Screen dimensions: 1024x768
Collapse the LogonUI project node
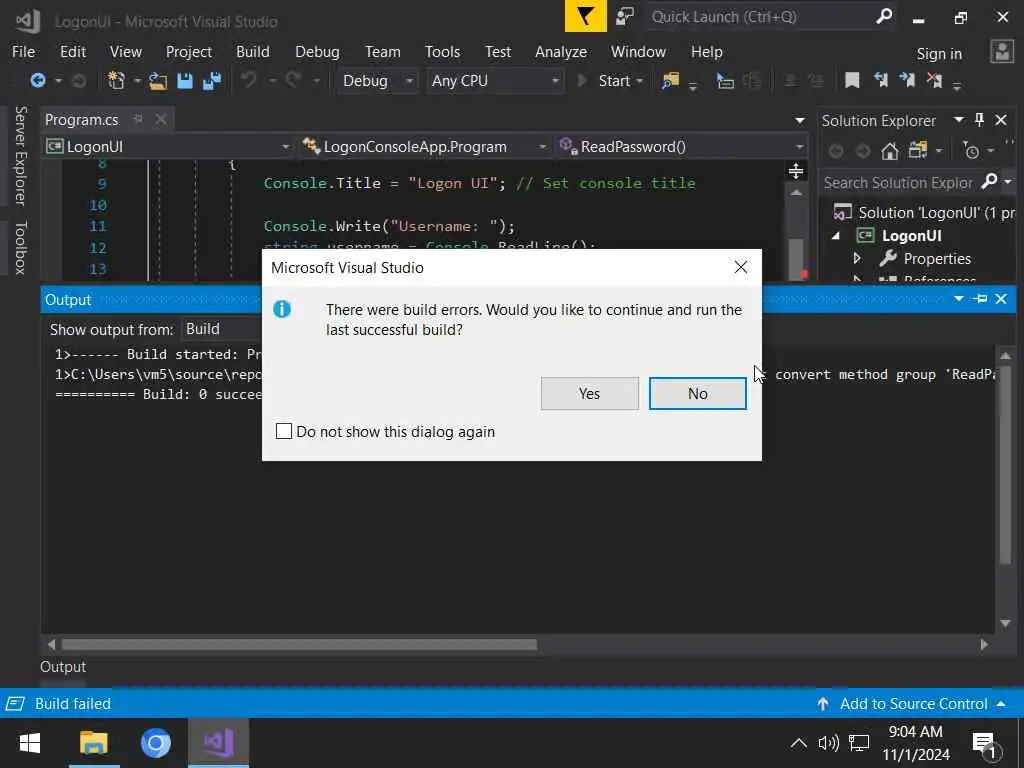pos(836,236)
